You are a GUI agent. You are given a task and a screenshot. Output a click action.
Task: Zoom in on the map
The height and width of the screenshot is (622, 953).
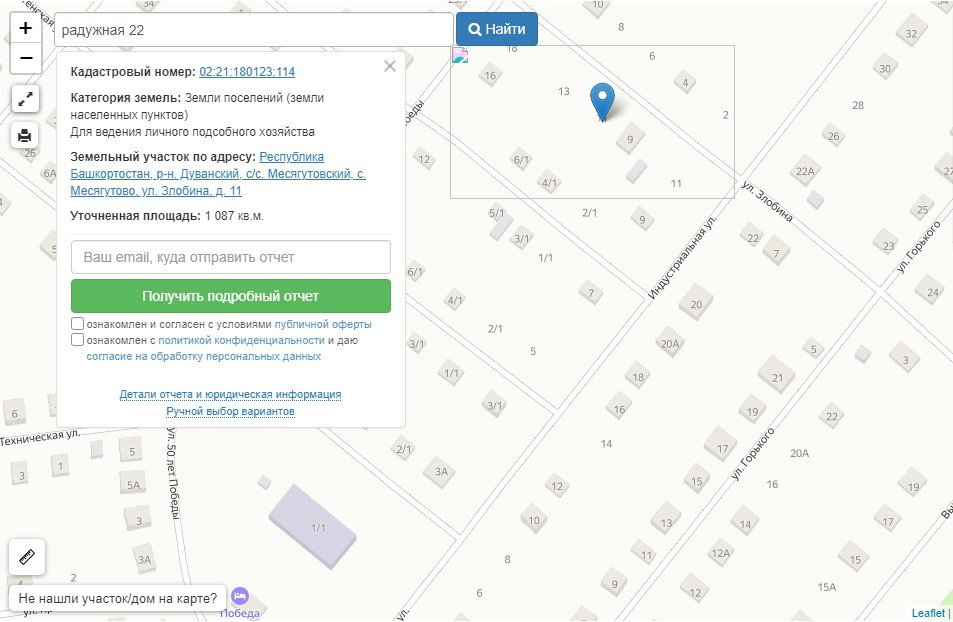click(26, 28)
